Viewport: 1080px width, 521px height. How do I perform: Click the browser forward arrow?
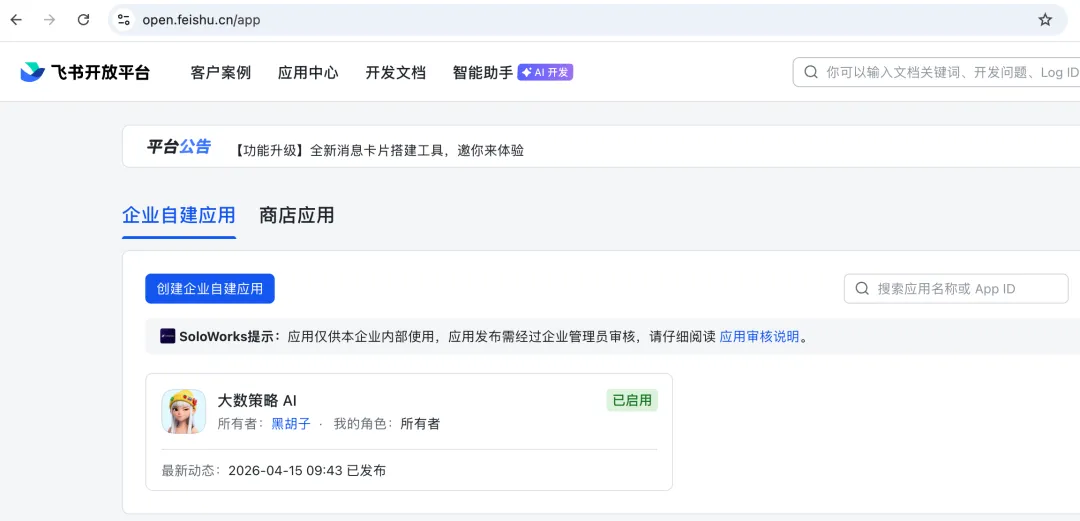(49, 20)
